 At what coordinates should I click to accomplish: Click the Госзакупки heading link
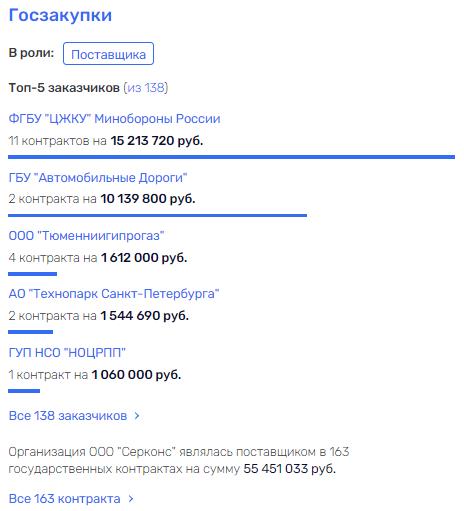(x=60, y=15)
